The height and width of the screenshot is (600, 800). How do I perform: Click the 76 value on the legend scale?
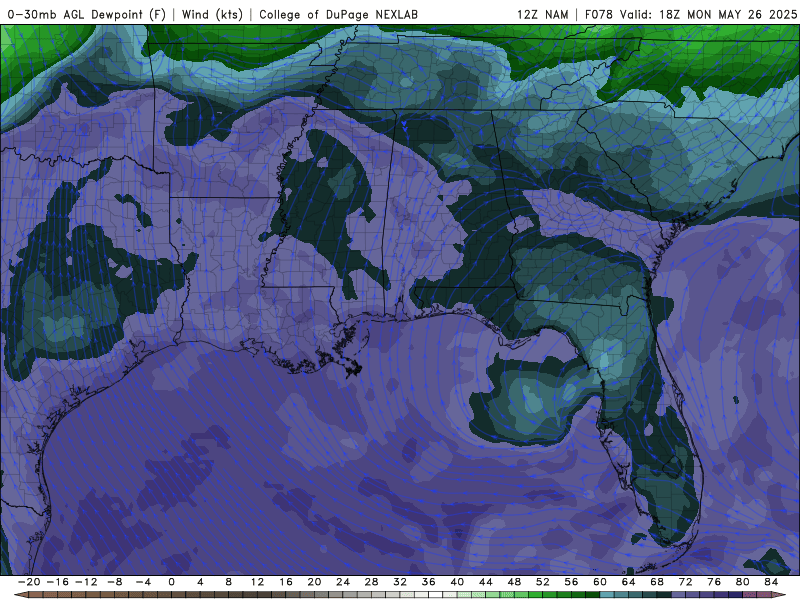(714, 582)
